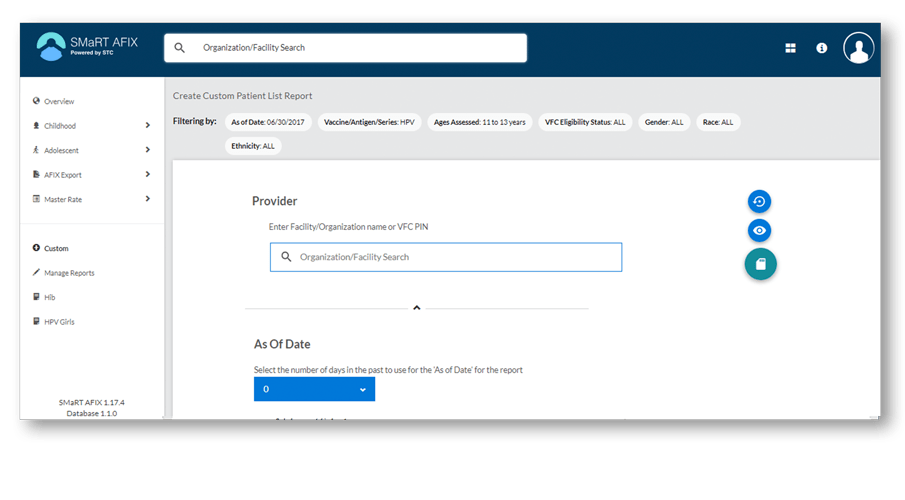The width and height of the screenshot is (905, 500).
Task: Click the magnifier icon in top search bar
Action: coord(179,48)
